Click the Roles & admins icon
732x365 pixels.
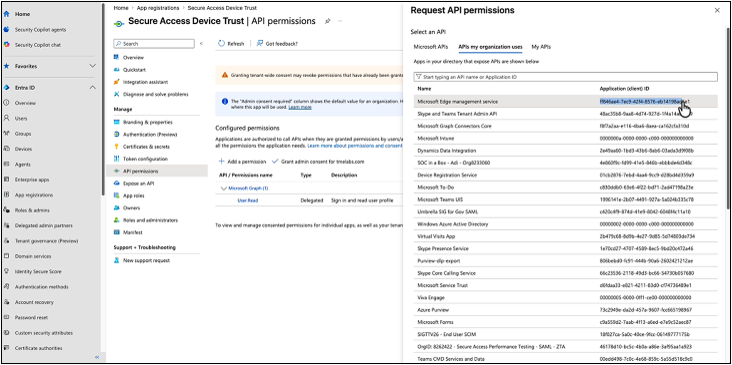click(x=7, y=210)
